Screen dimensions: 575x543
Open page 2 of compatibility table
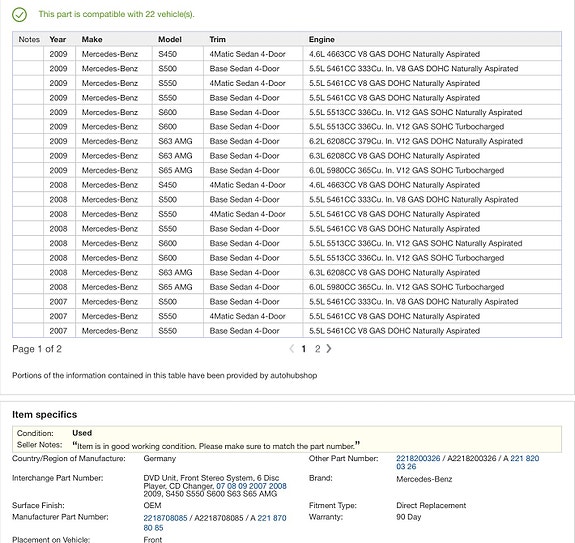pyautogui.click(x=318, y=349)
